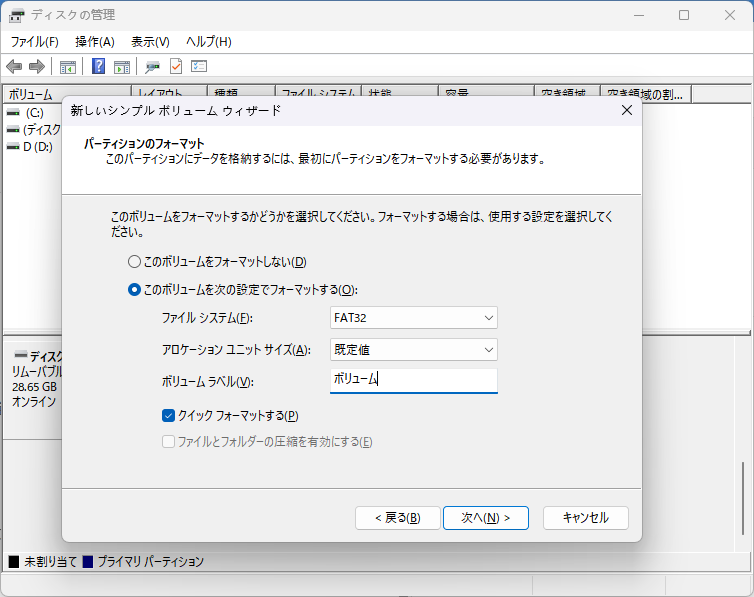This screenshot has height=597, width=754.
Task: Click the black 未割り当て legend swatch
Action: pos(14,562)
